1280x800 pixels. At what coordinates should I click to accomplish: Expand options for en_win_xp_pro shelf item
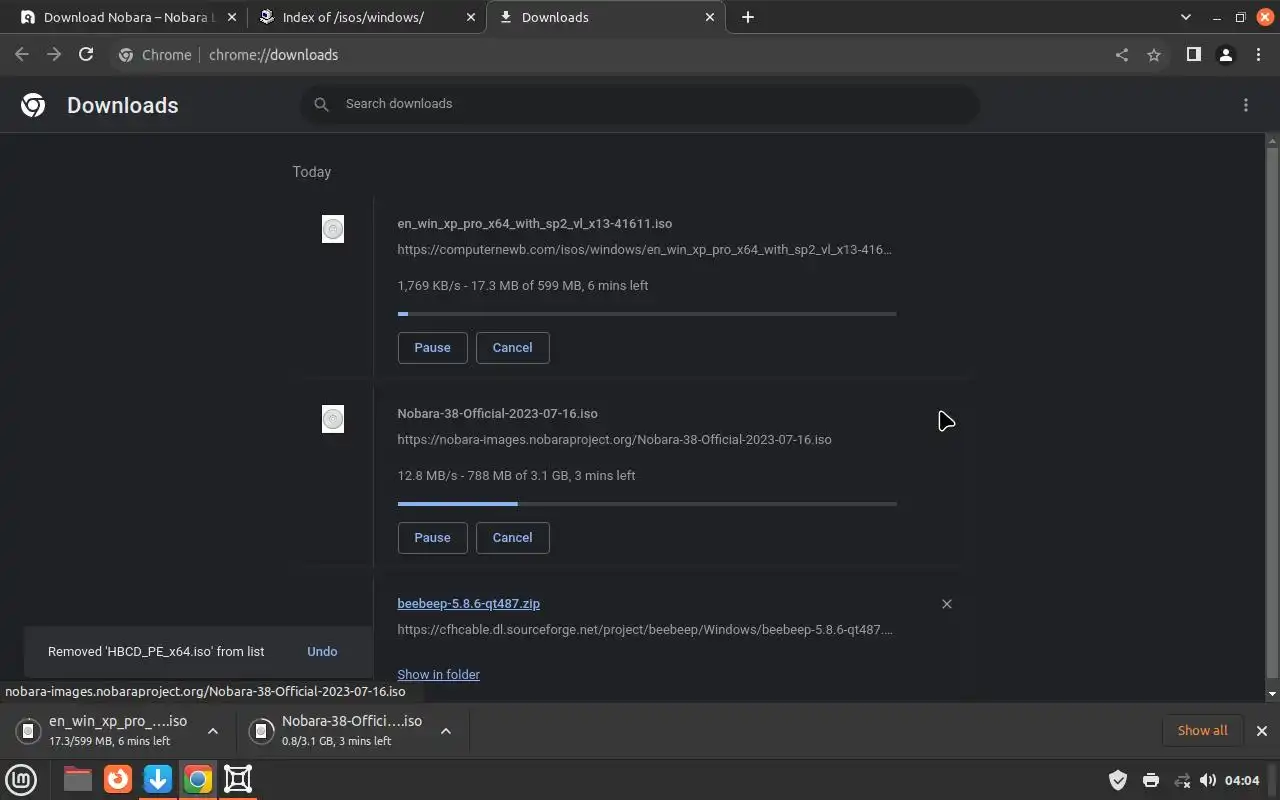(213, 731)
